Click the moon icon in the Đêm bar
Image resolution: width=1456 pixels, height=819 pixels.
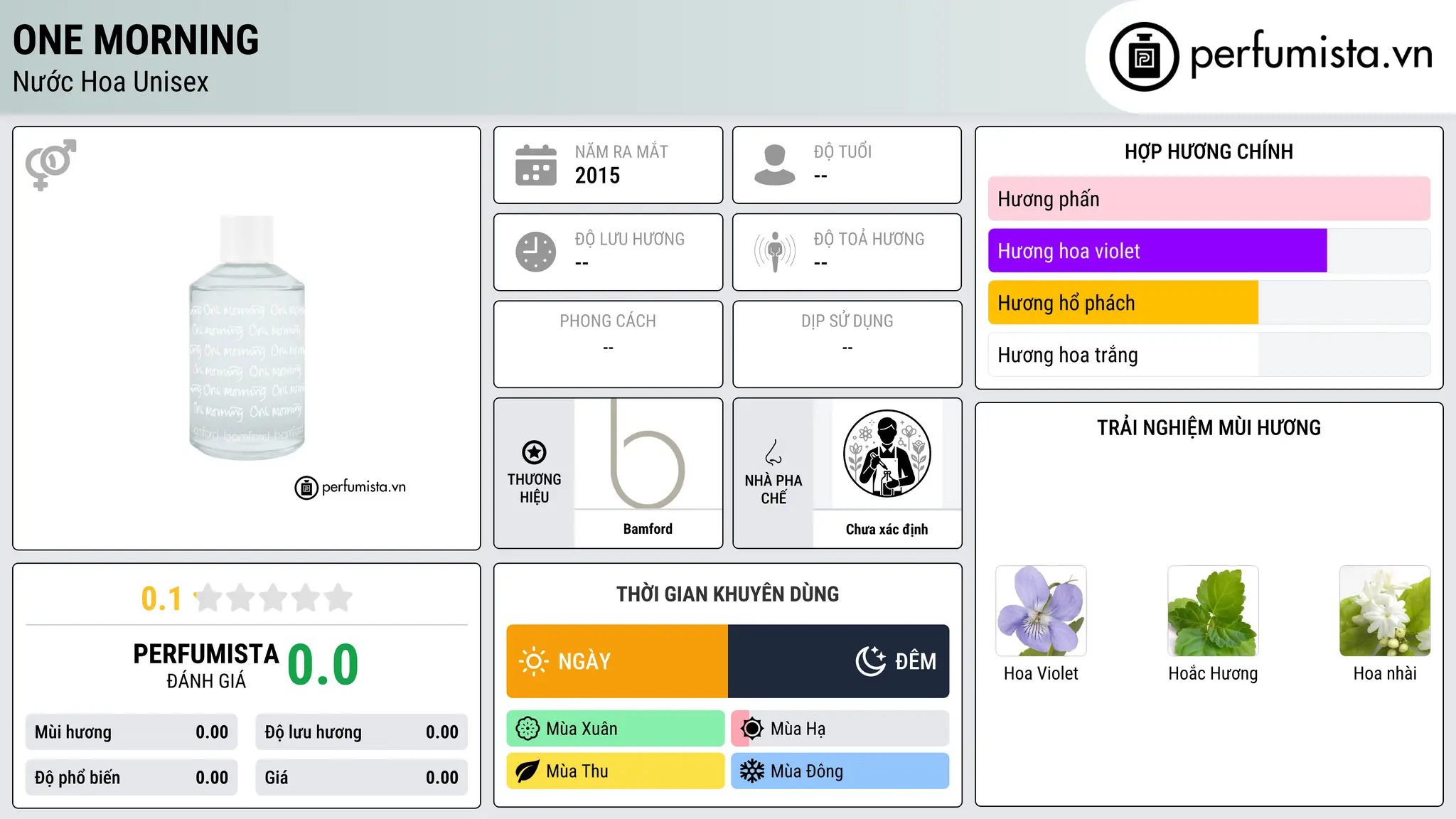(871, 661)
